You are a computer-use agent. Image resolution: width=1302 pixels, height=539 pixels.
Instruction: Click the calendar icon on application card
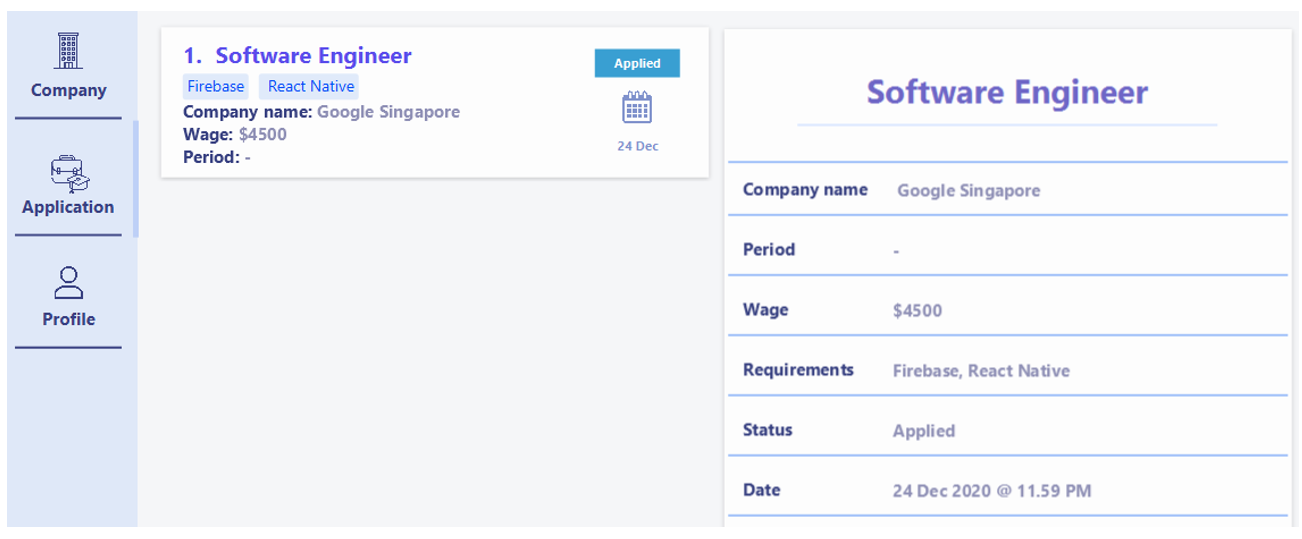637,107
